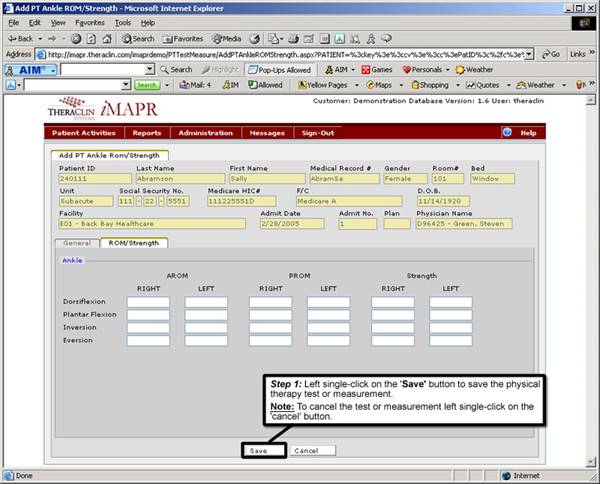Switch to the General tab
Screen dimensions: 600x484
click(77, 243)
